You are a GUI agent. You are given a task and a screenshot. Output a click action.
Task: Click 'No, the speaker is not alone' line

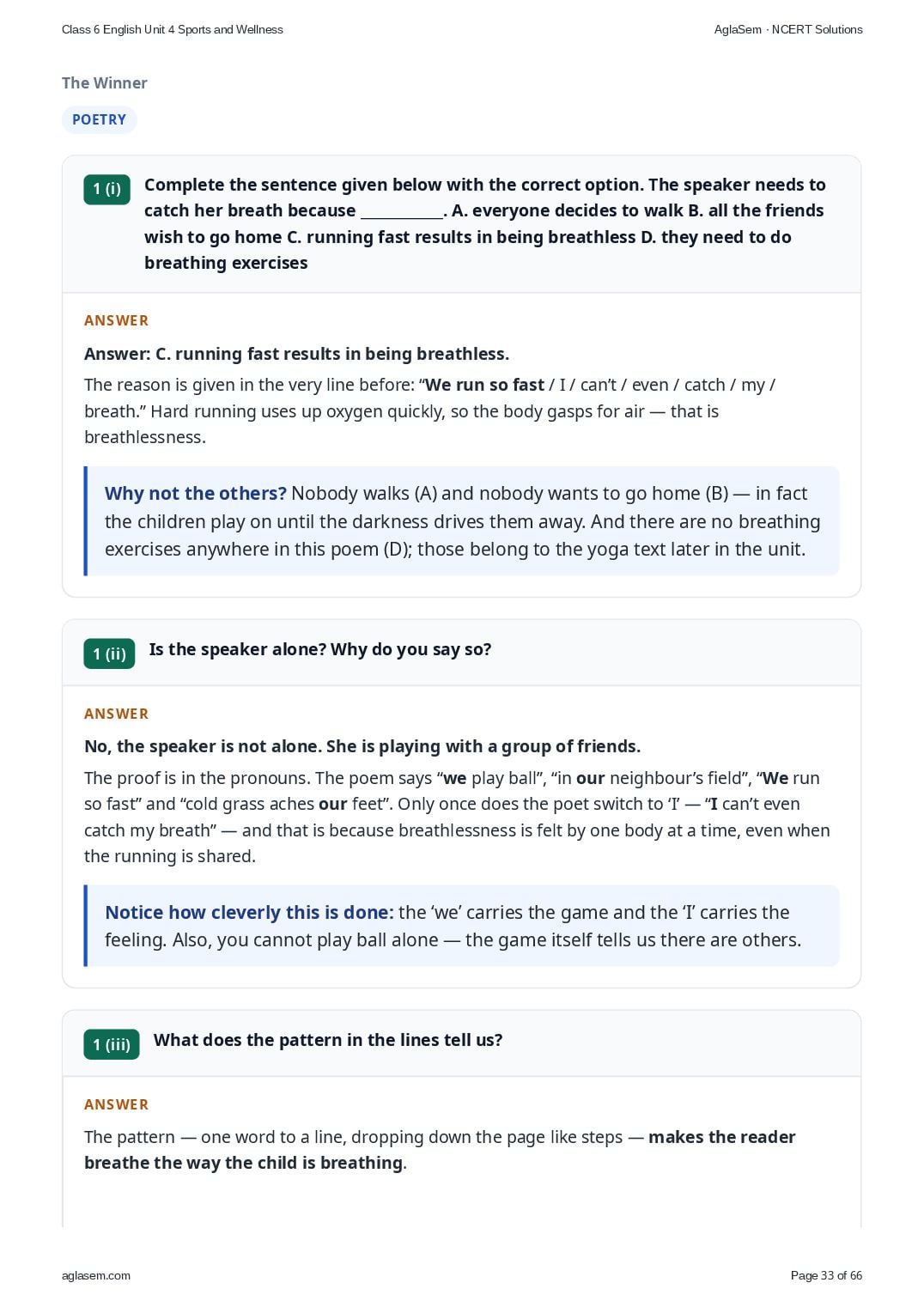[x=362, y=746]
